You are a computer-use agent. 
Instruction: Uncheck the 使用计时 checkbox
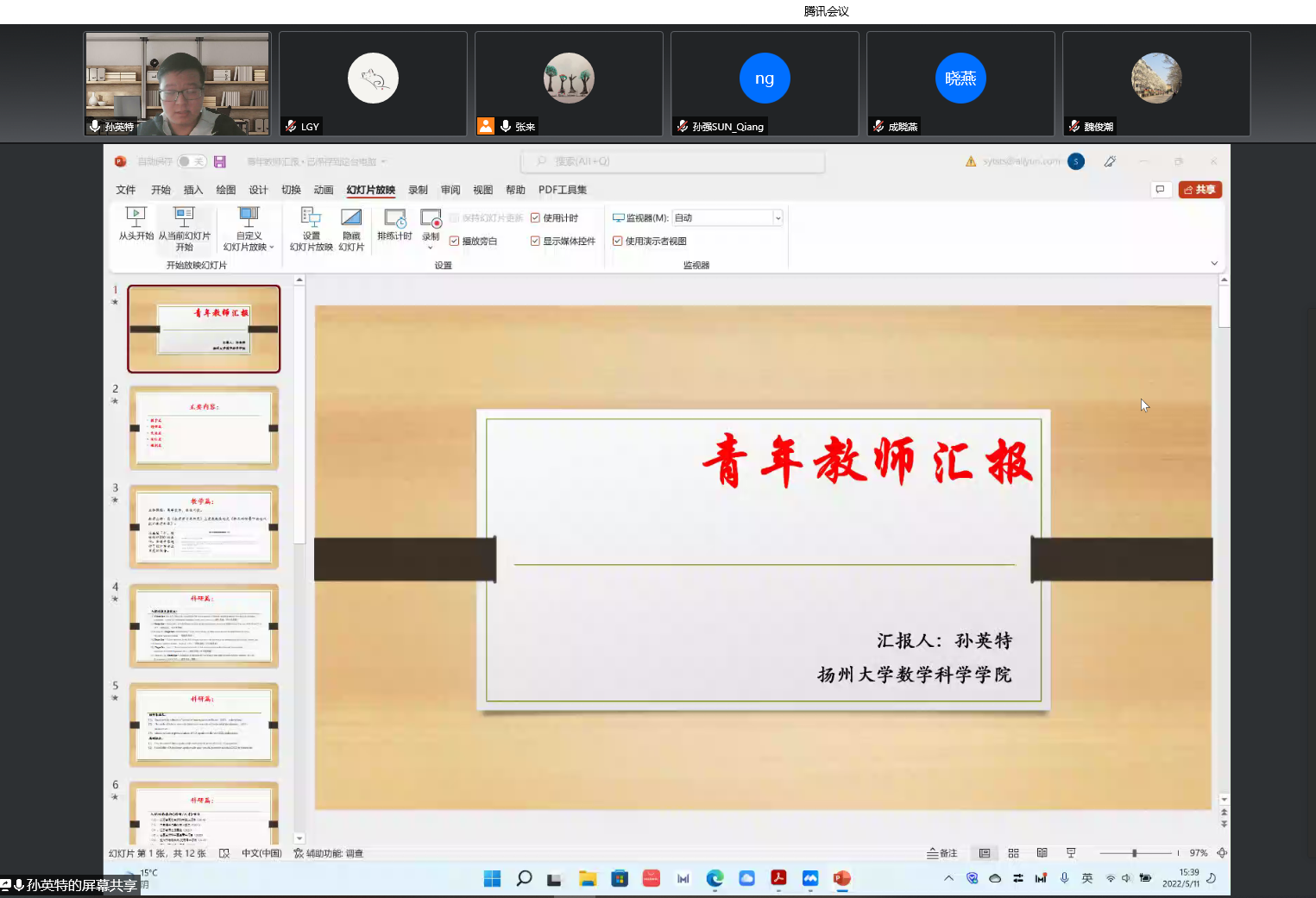535,218
